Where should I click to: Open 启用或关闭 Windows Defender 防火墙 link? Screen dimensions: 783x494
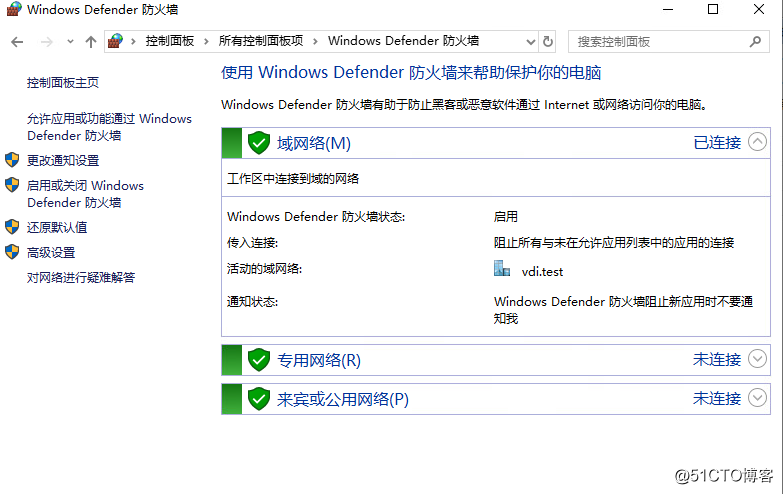click(x=85, y=194)
